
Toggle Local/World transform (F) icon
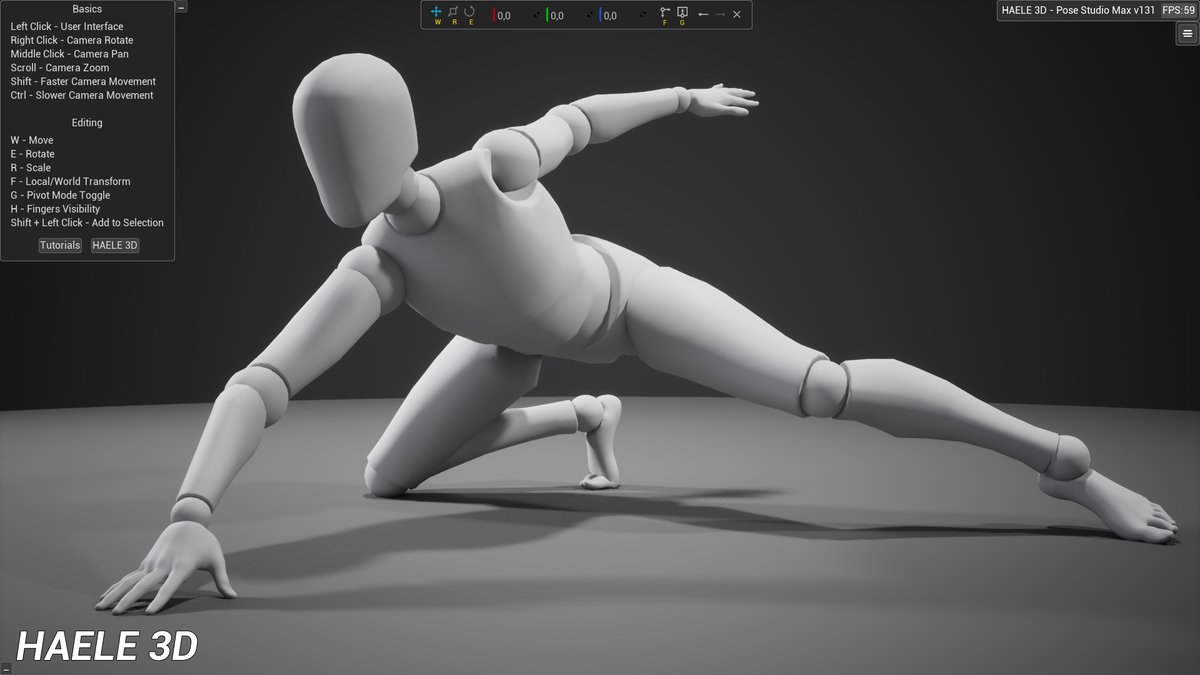coord(665,12)
